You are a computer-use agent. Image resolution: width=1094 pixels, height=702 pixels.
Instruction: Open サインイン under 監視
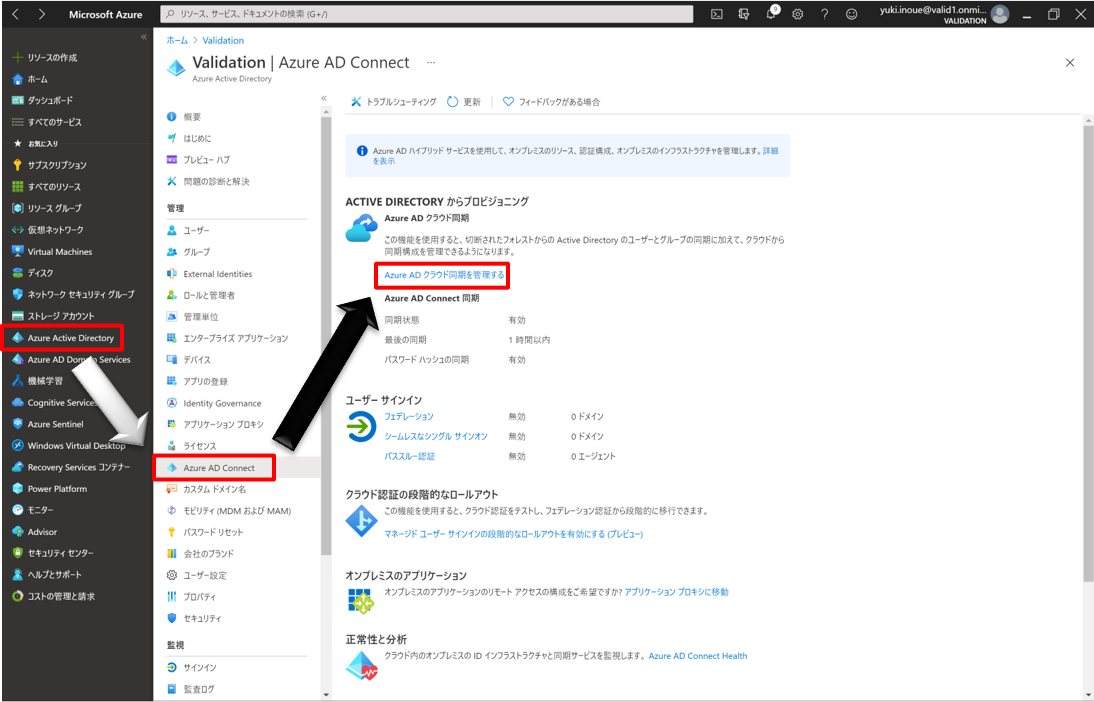click(x=192, y=668)
